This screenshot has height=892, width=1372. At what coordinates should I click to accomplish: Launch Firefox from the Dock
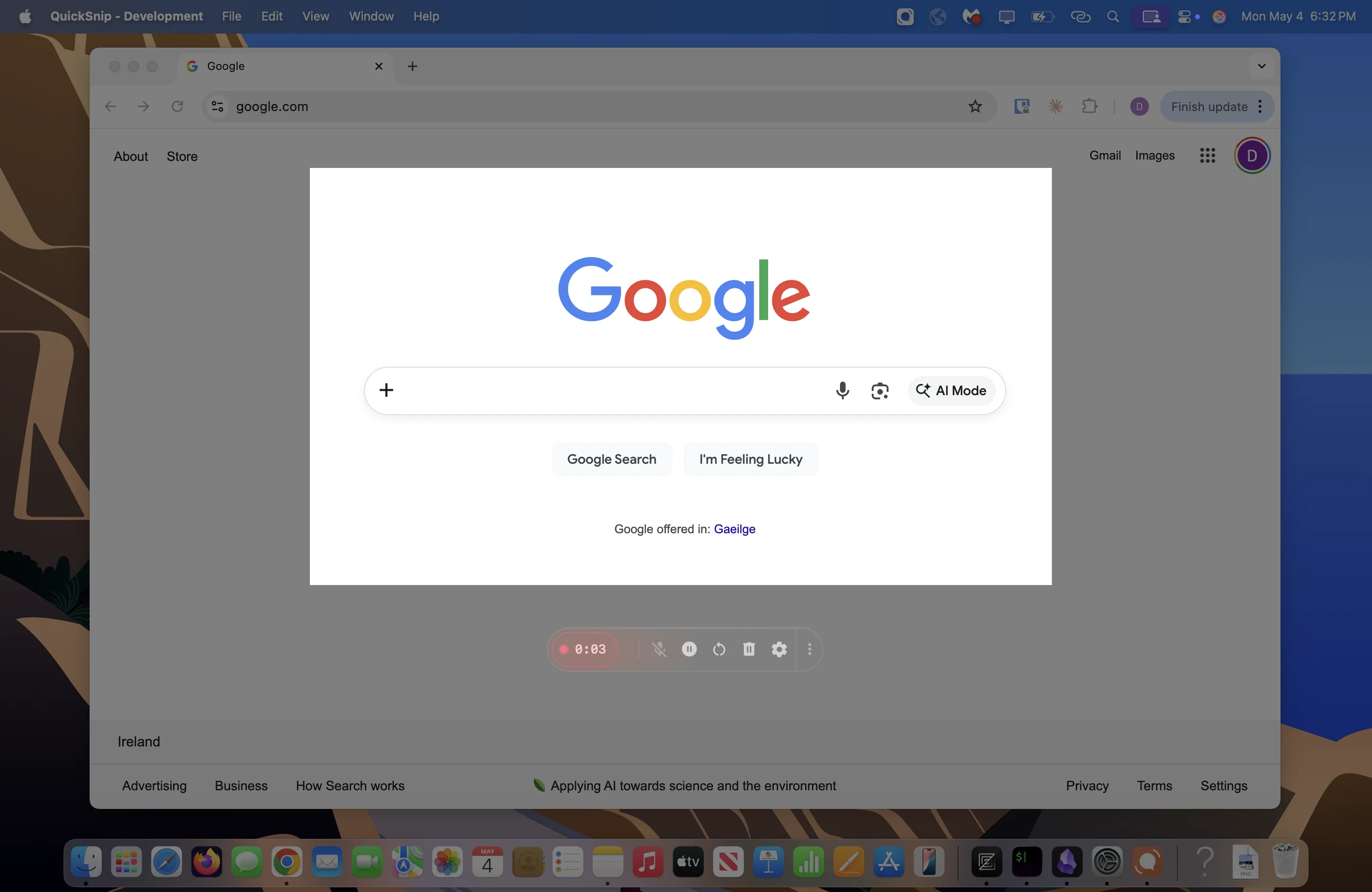[x=206, y=862]
